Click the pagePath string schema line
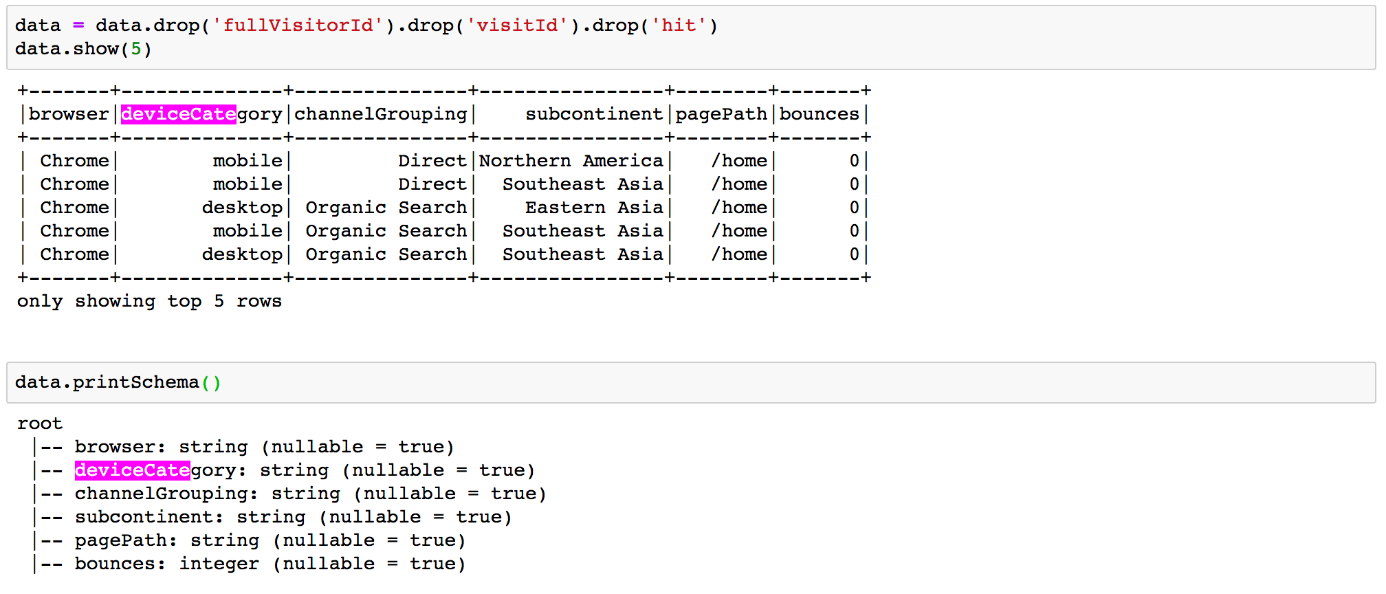This screenshot has width=1386, height=594. [270, 541]
